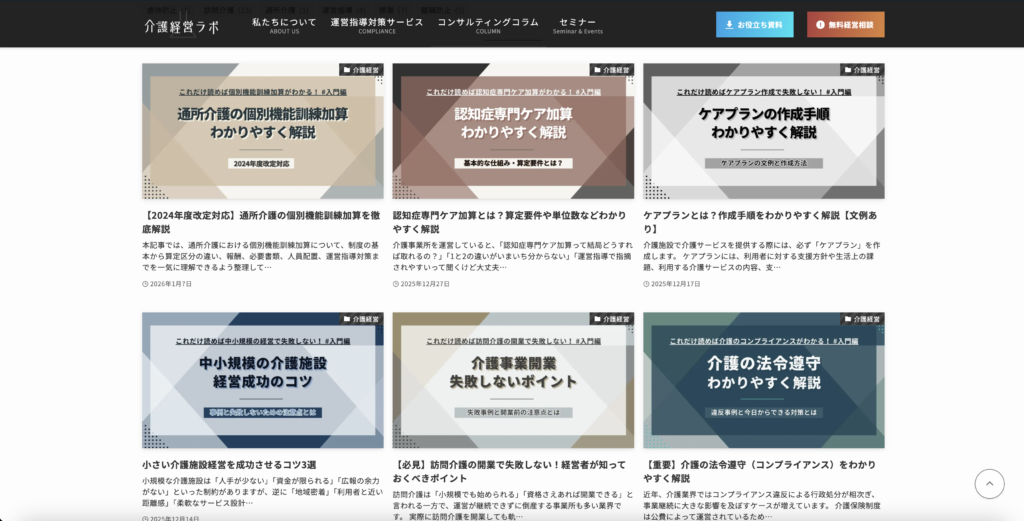Click 介護経営 category tag on 個別機能訓練加算 card
The width and height of the screenshot is (1024, 521).
361,71
